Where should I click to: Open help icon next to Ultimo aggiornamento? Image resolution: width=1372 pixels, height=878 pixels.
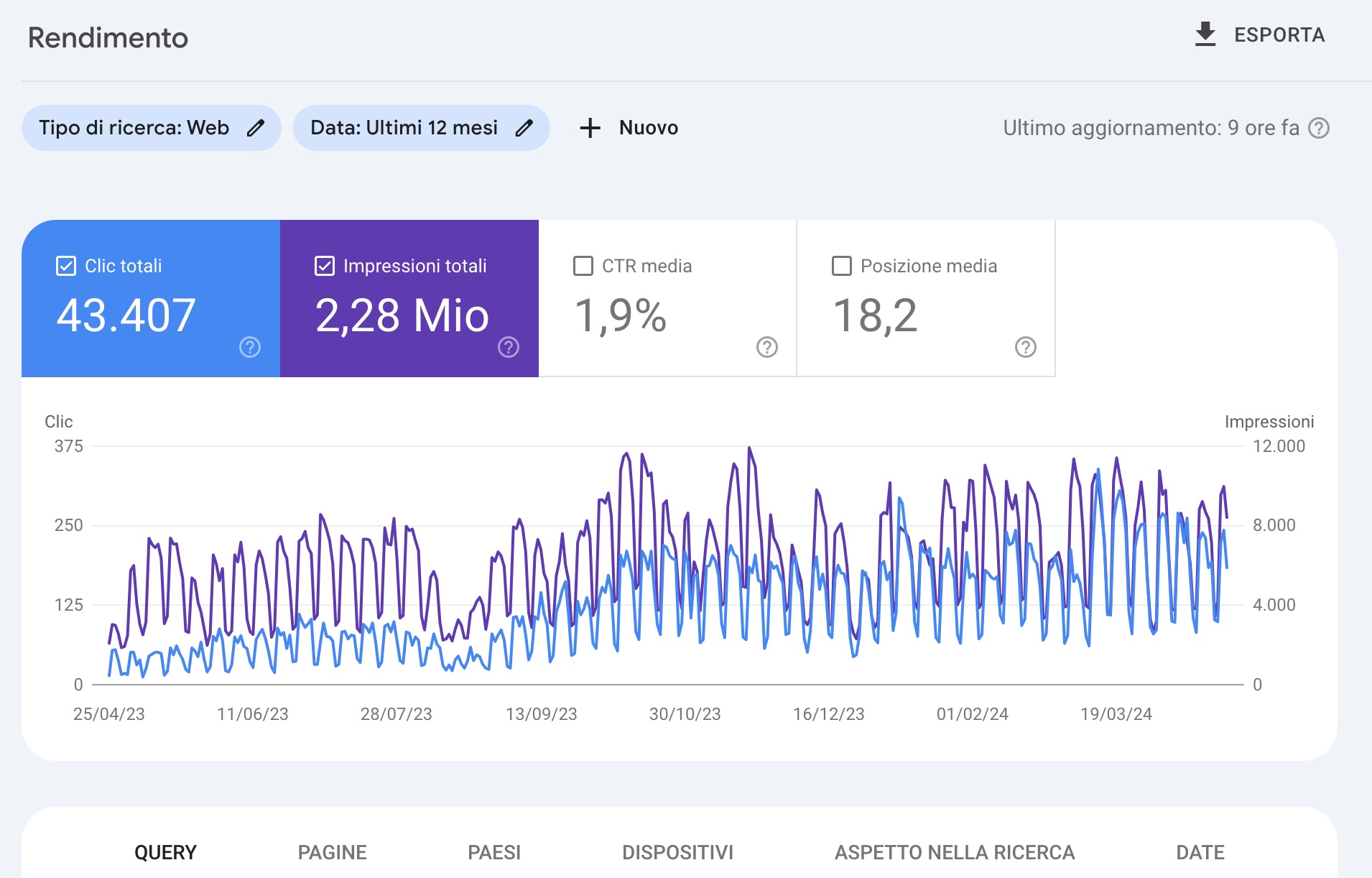click(x=1319, y=128)
